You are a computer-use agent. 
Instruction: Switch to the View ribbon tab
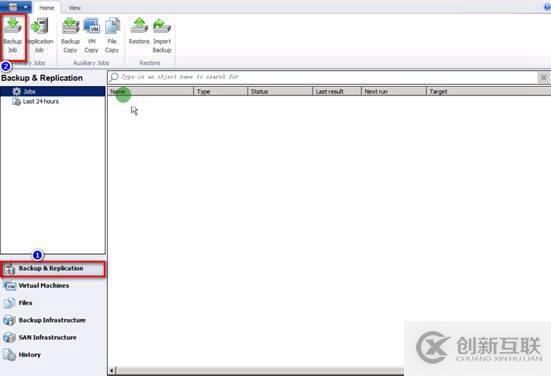point(74,7)
